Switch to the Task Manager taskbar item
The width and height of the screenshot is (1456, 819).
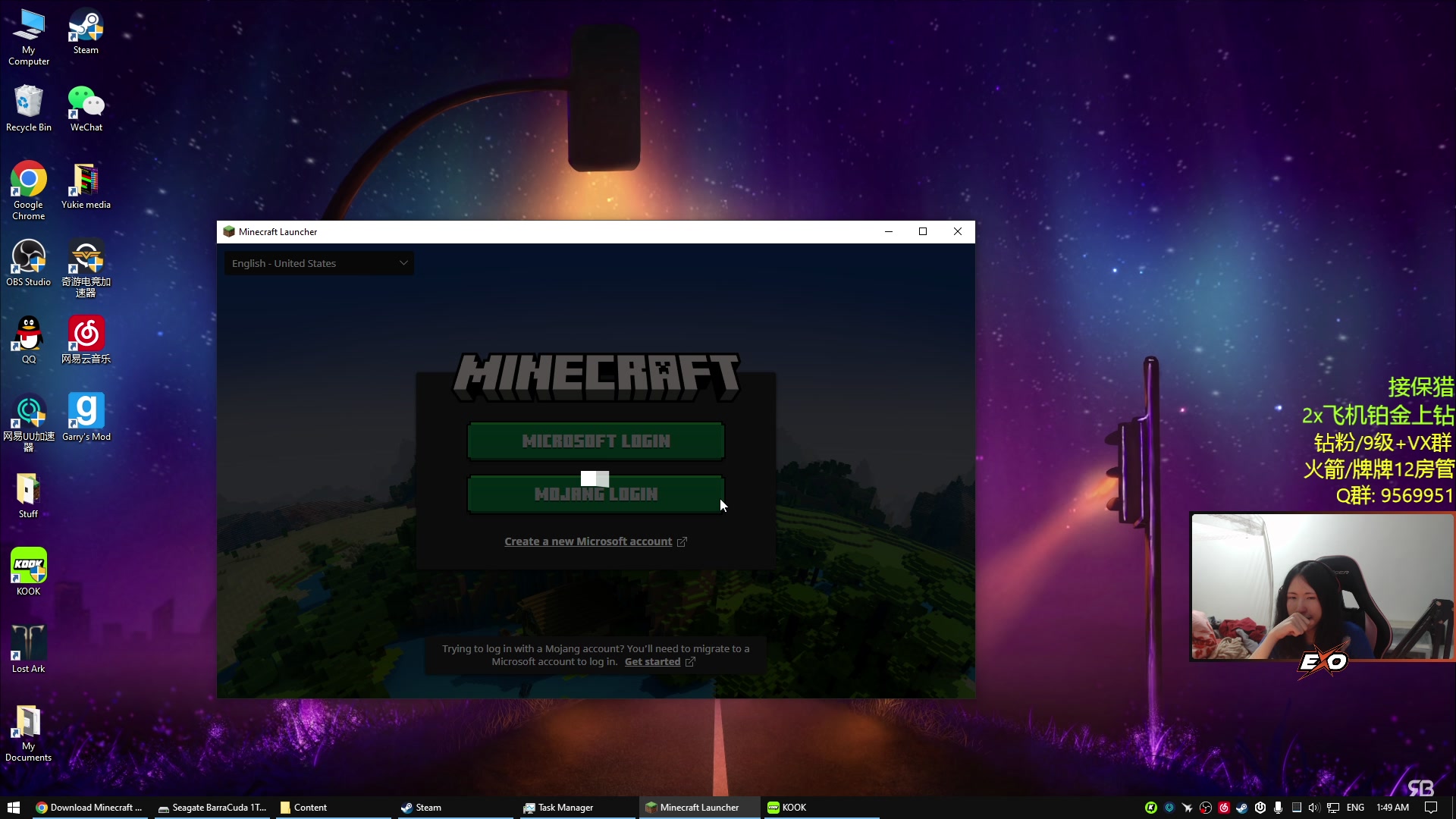[565, 808]
